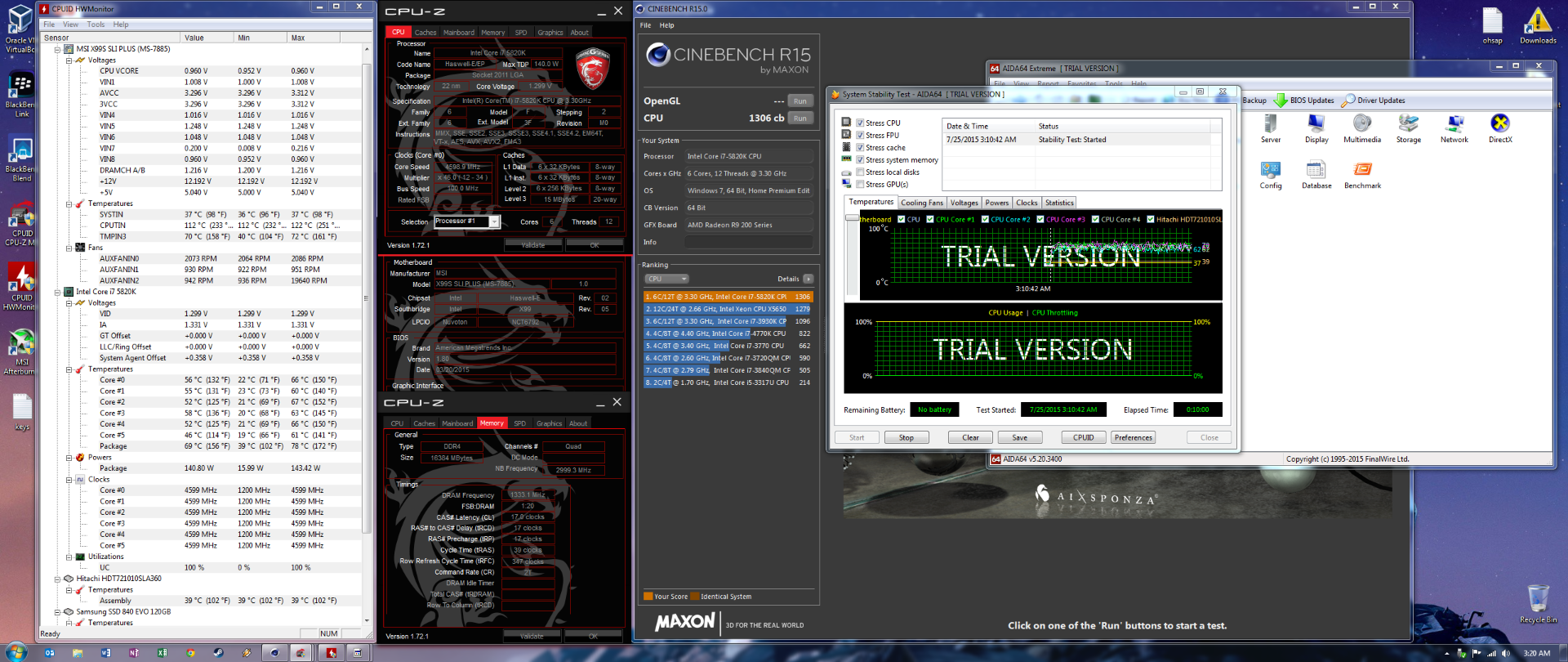Switch to Cooling Fans tab

(x=922, y=203)
